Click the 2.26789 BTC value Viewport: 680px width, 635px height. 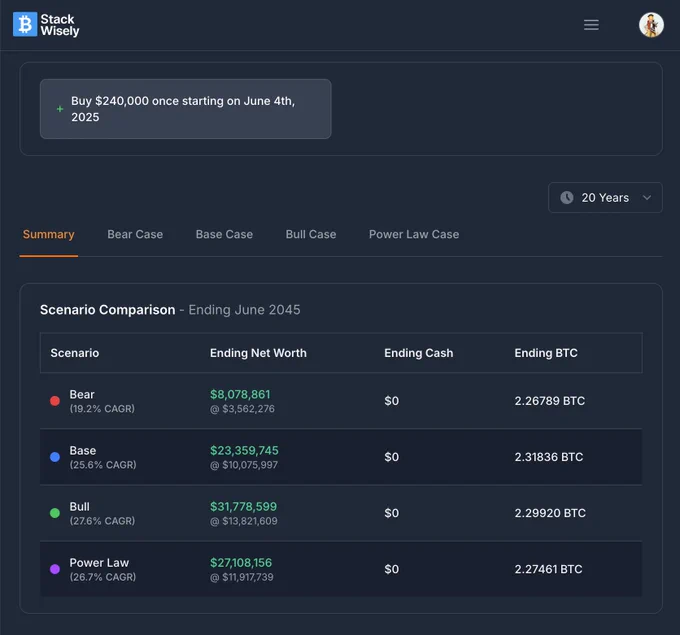[549, 401]
